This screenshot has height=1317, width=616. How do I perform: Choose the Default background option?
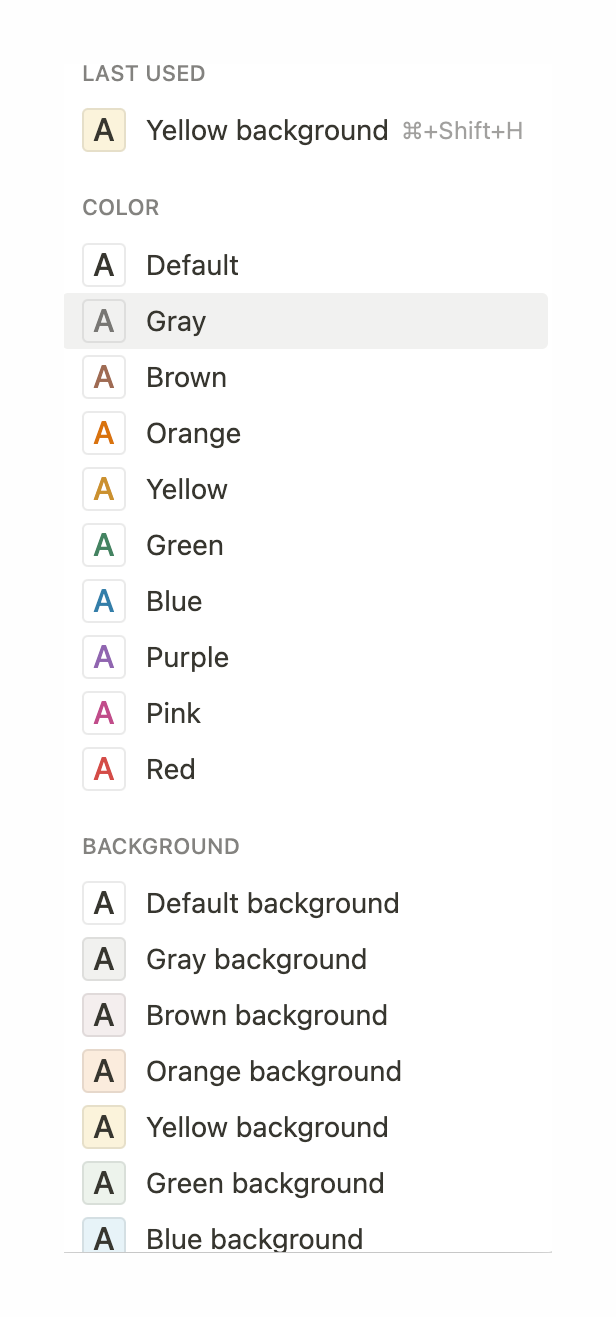click(272, 903)
